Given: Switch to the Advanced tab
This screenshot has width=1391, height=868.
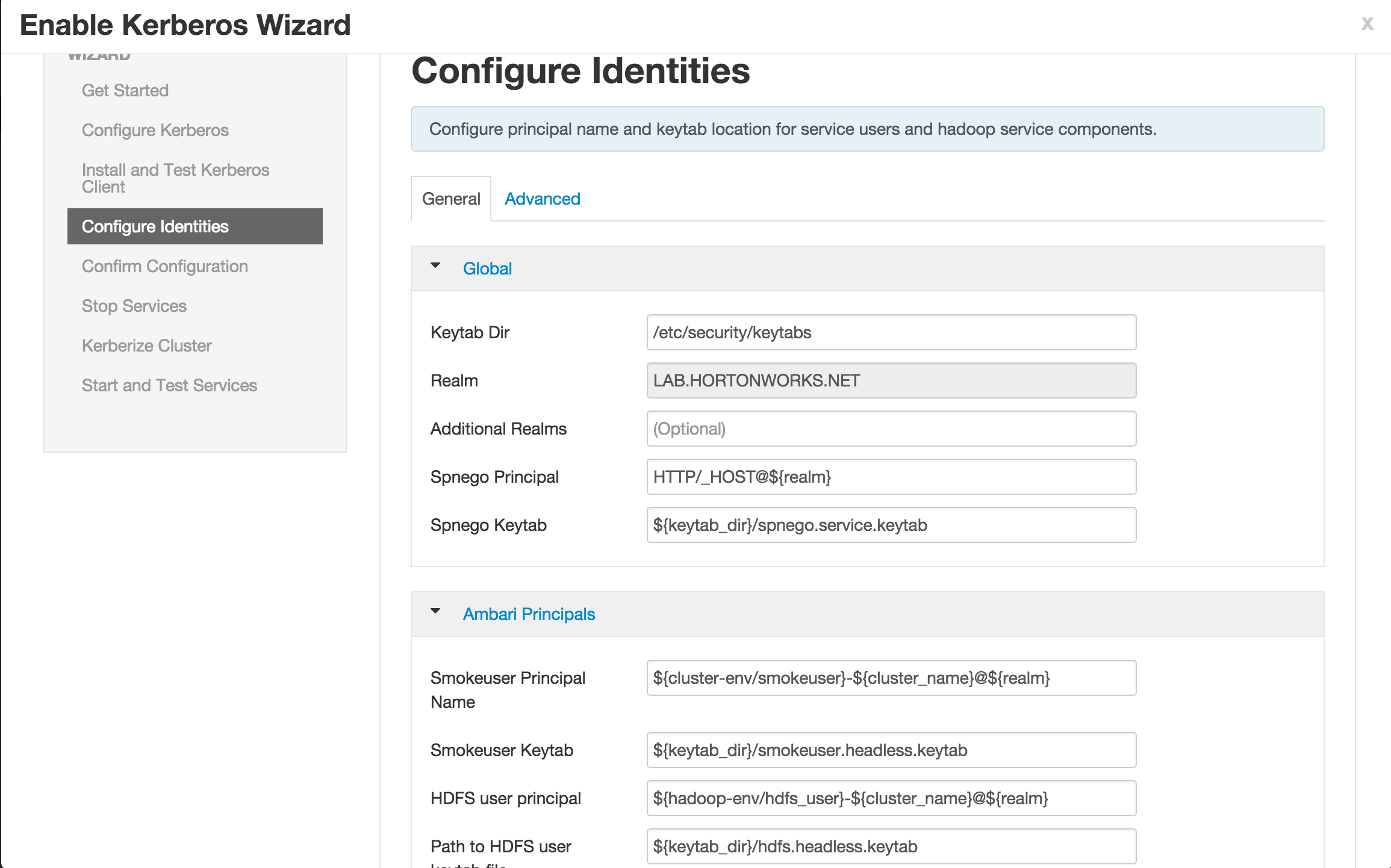Looking at the screenshot, I should coord(542,199).
